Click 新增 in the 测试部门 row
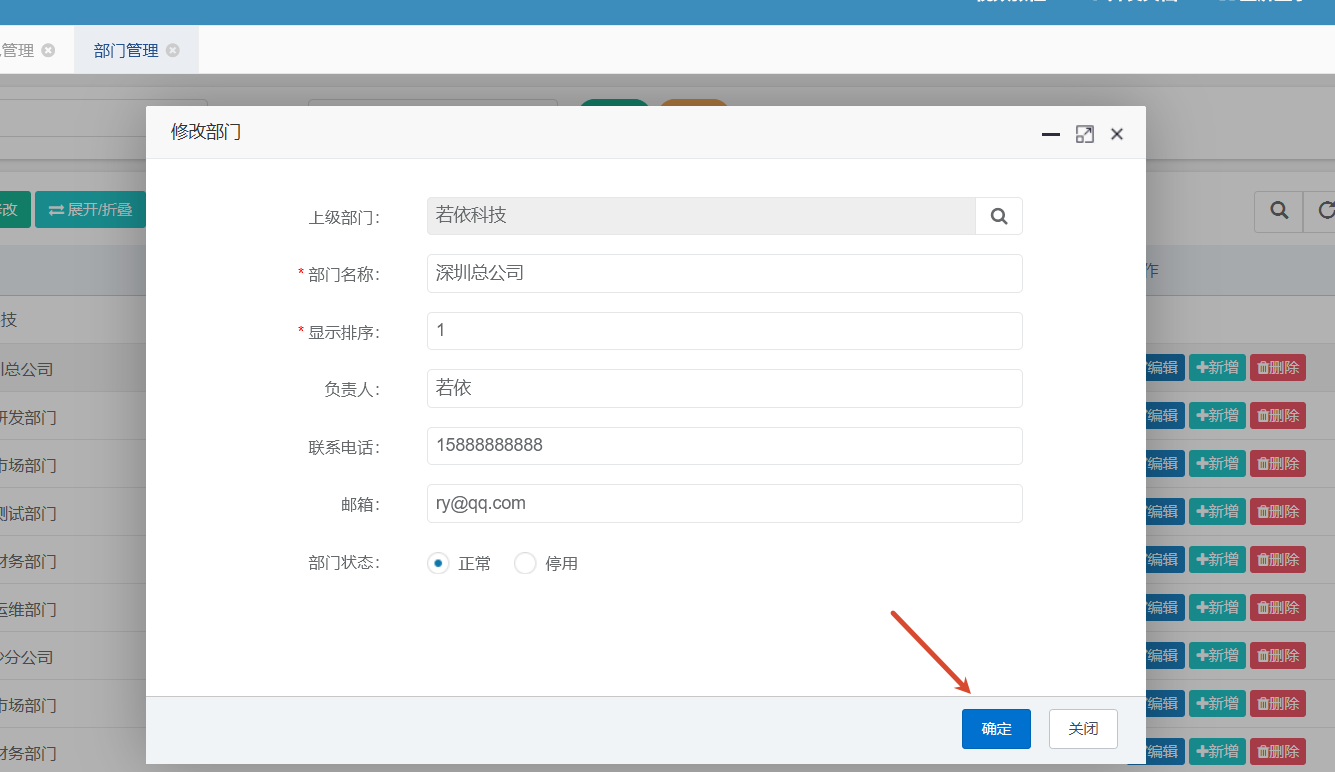 1217,511
